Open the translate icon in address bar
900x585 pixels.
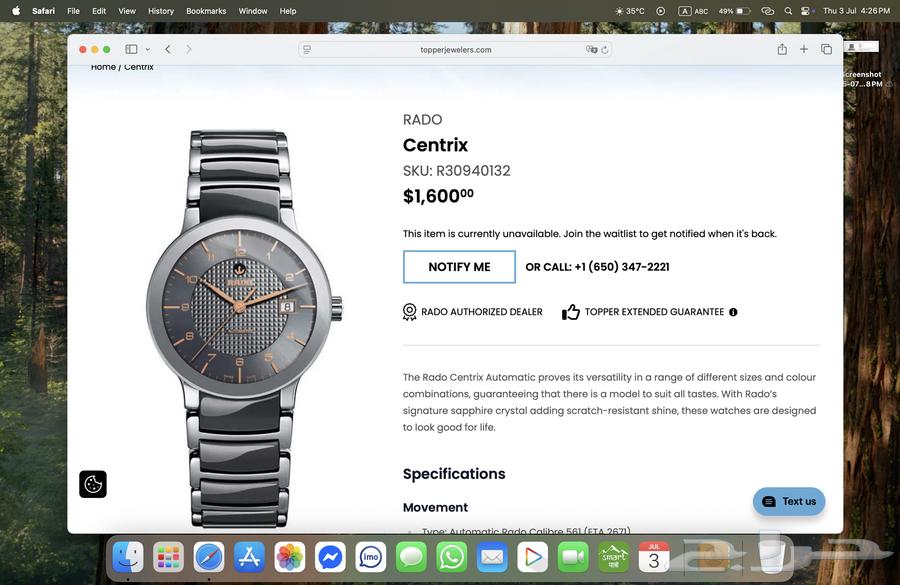pos(591,50)
